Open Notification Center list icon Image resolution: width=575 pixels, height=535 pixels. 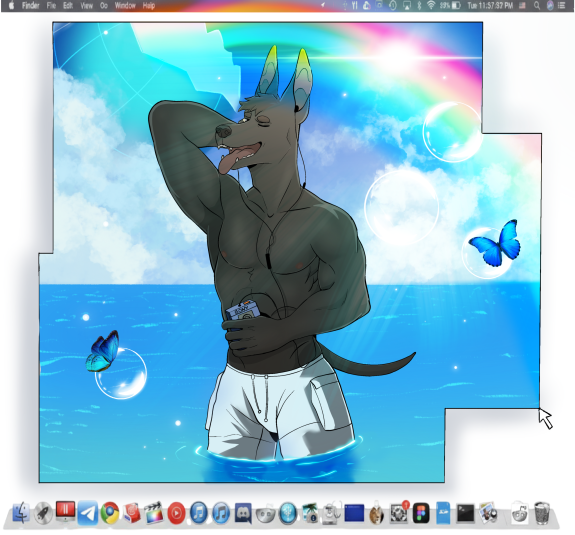(x=561, y=6)
